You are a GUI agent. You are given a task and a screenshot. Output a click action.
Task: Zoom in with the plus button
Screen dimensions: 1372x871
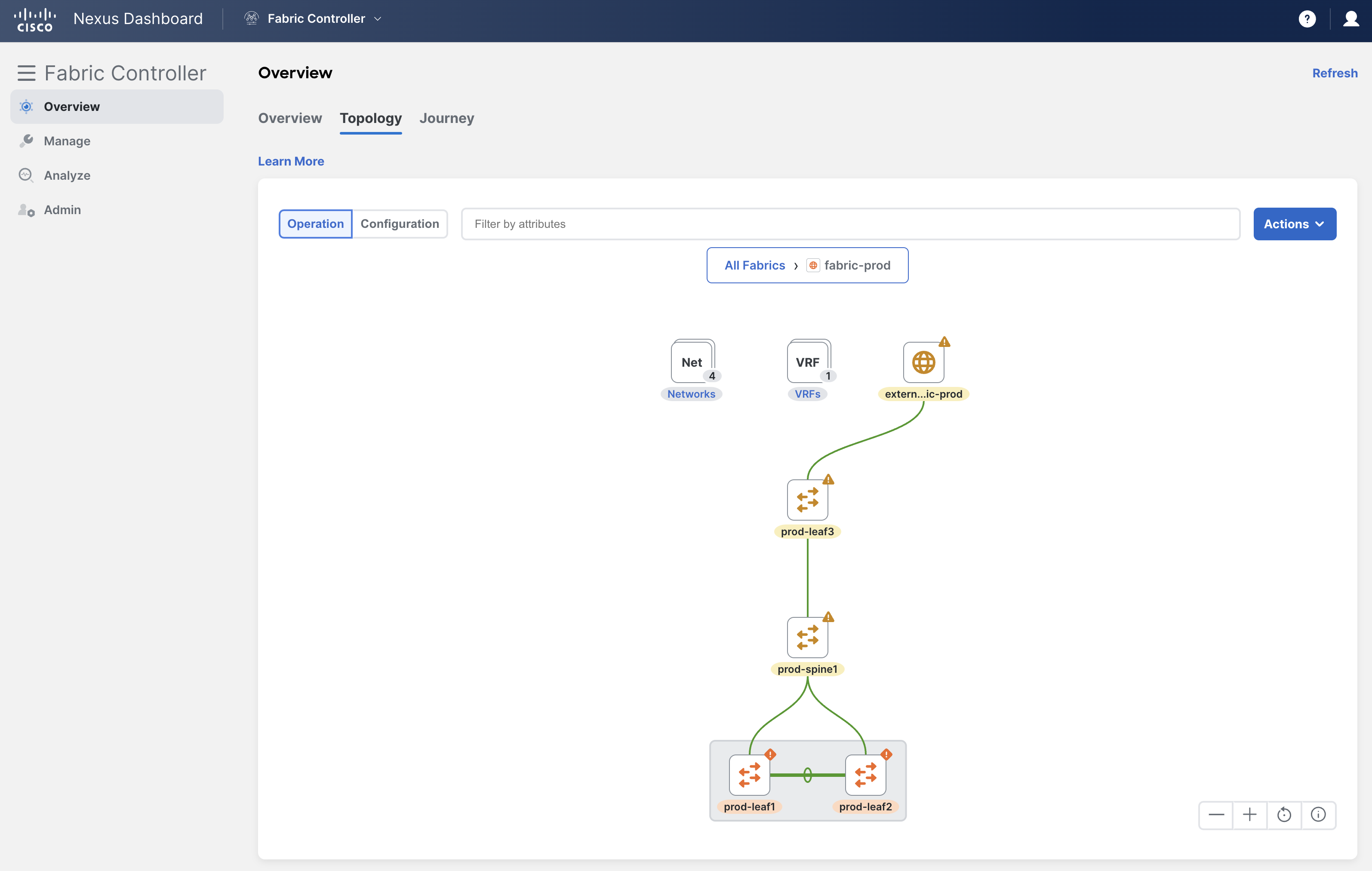click(x=1250, y=815)
